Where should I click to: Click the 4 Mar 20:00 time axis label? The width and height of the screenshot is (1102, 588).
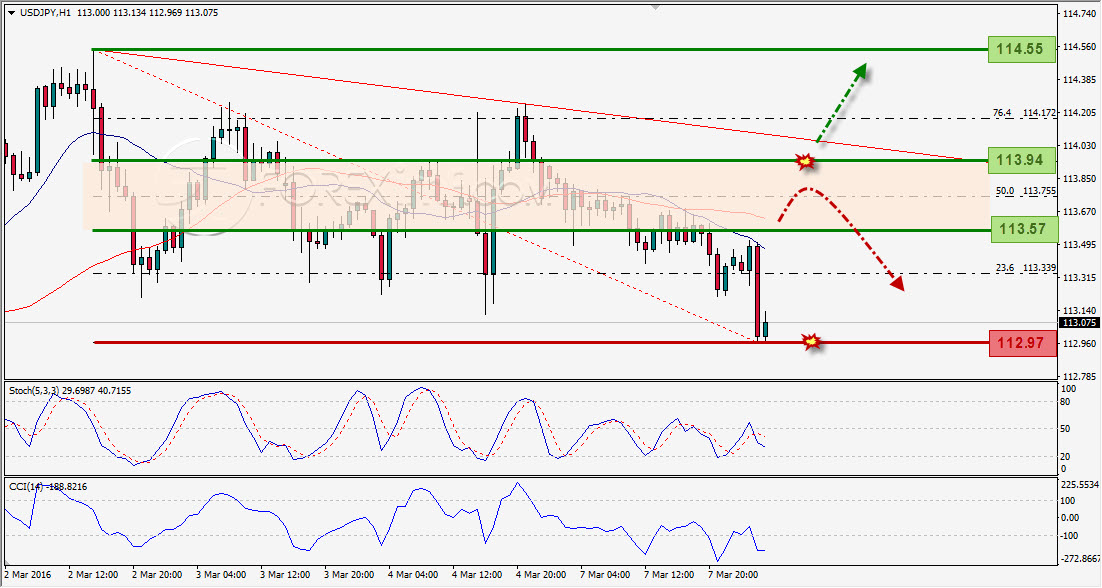(541, 575)
